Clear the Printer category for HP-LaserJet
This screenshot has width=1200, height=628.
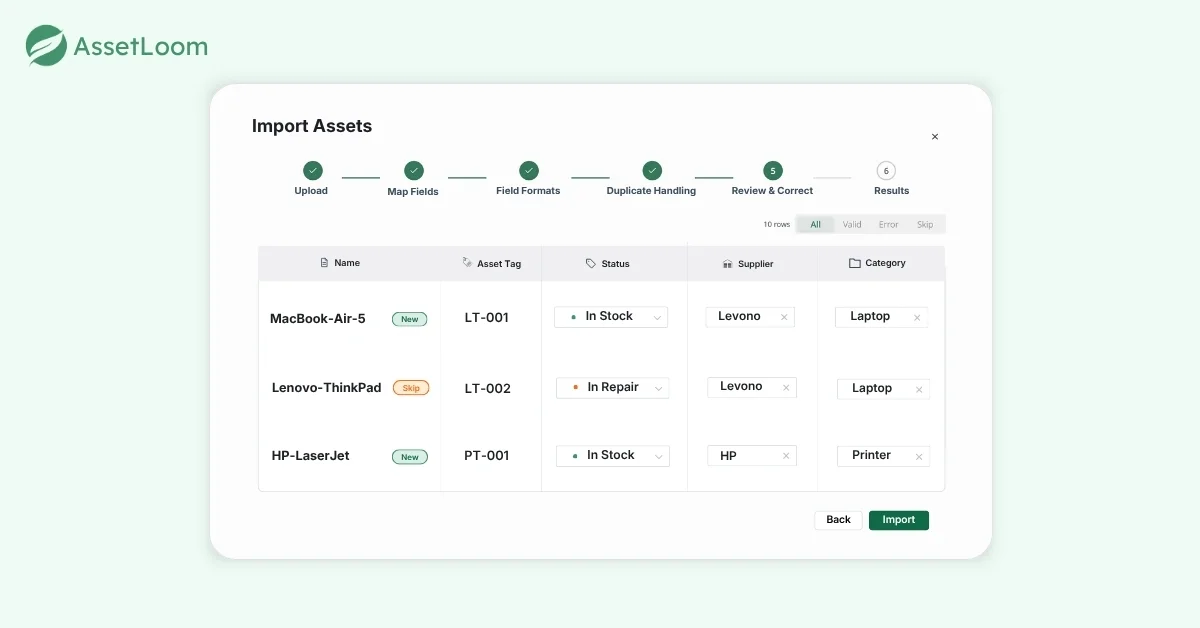(x=919, y=457)
